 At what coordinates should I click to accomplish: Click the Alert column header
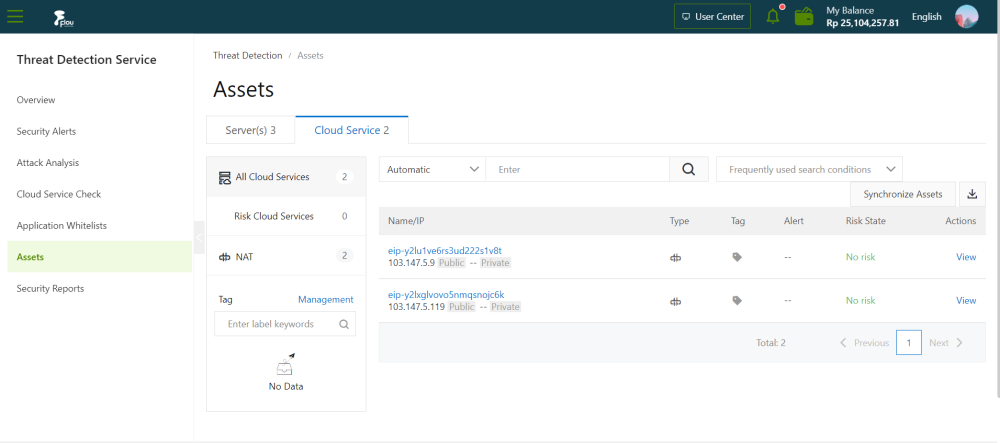click(793, 221)
